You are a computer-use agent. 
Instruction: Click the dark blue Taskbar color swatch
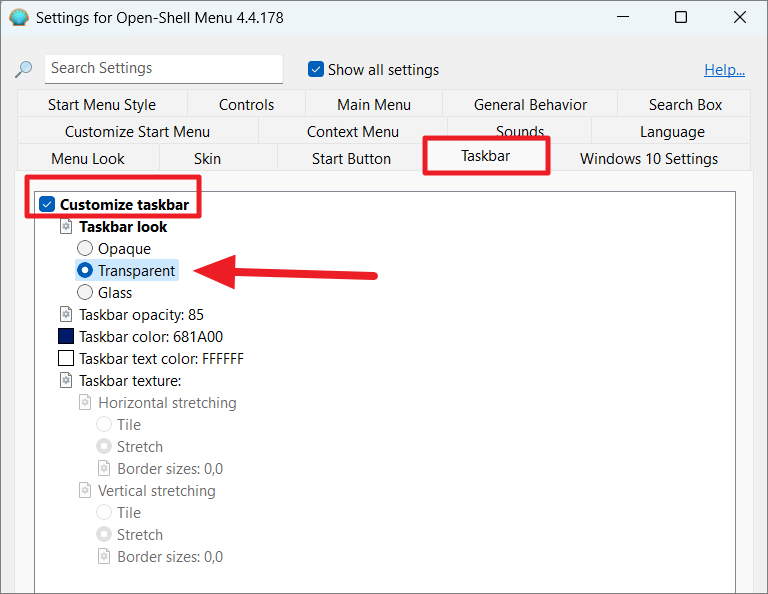point(66,336)
